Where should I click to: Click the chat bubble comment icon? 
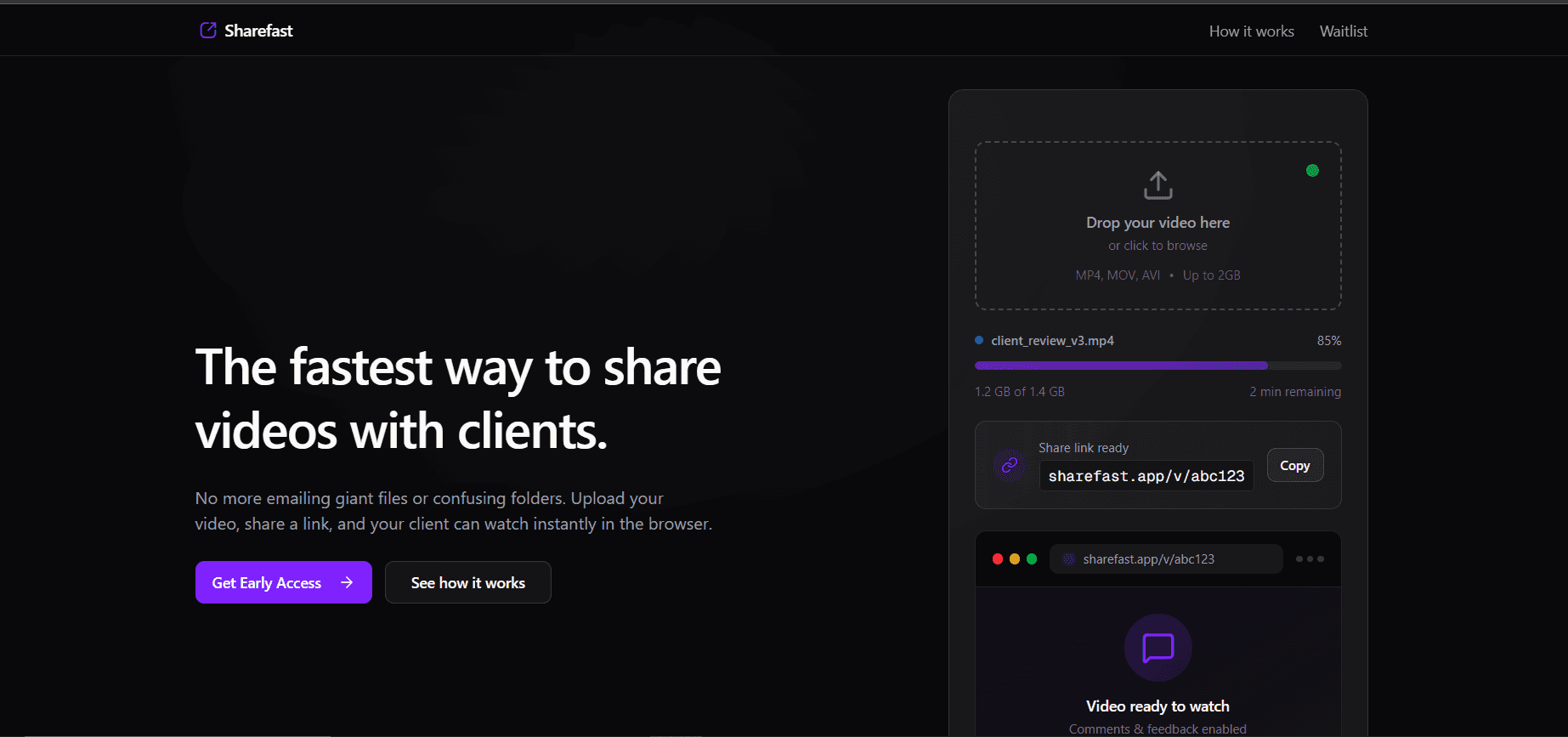pyautogui.click(x=1158, y=648)
